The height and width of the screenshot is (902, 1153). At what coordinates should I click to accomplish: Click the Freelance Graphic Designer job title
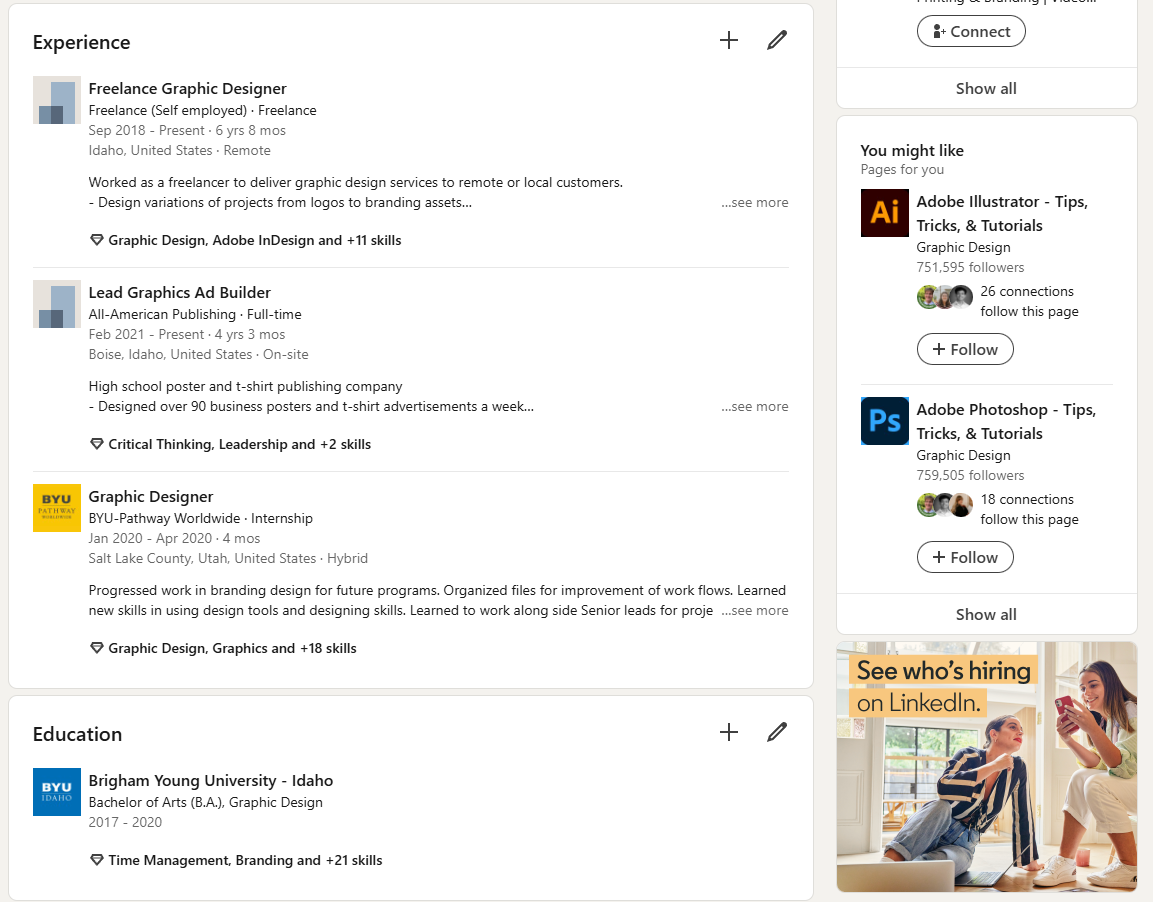[188, 88]
